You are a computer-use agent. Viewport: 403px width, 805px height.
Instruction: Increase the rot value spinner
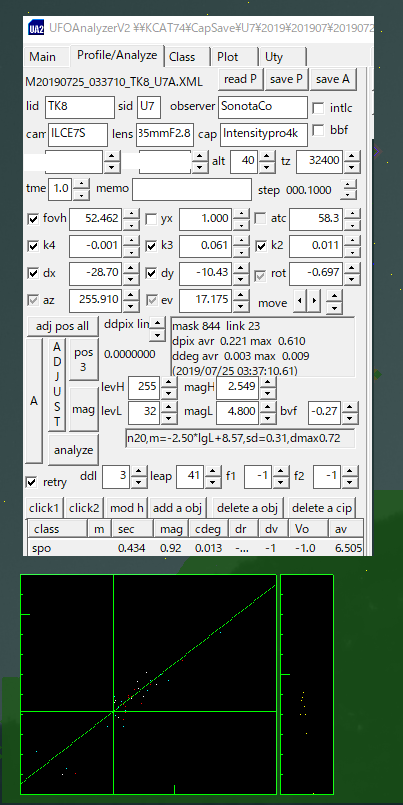351,267
